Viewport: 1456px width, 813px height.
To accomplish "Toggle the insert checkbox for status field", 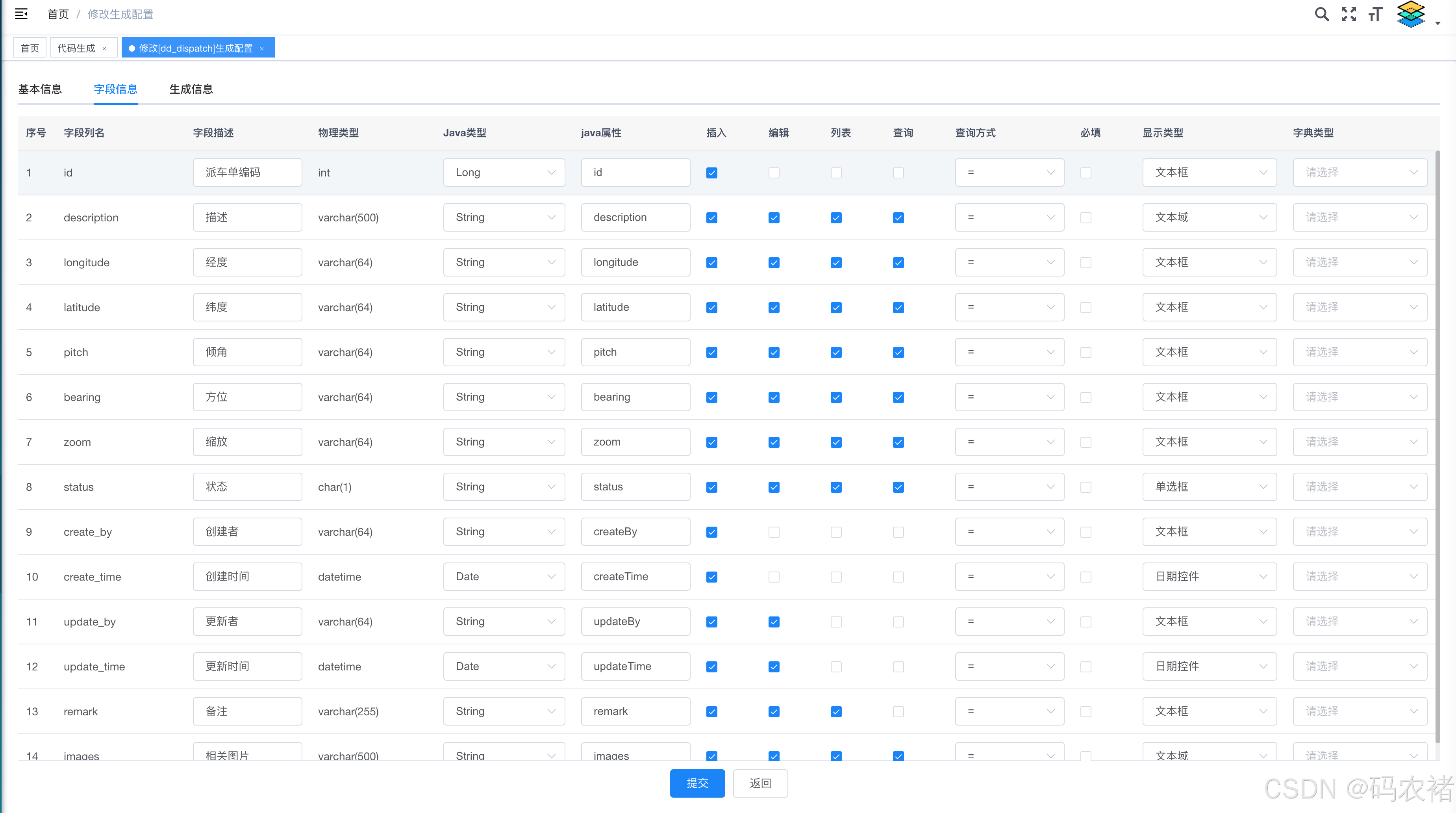I will (x=712, y=487).
